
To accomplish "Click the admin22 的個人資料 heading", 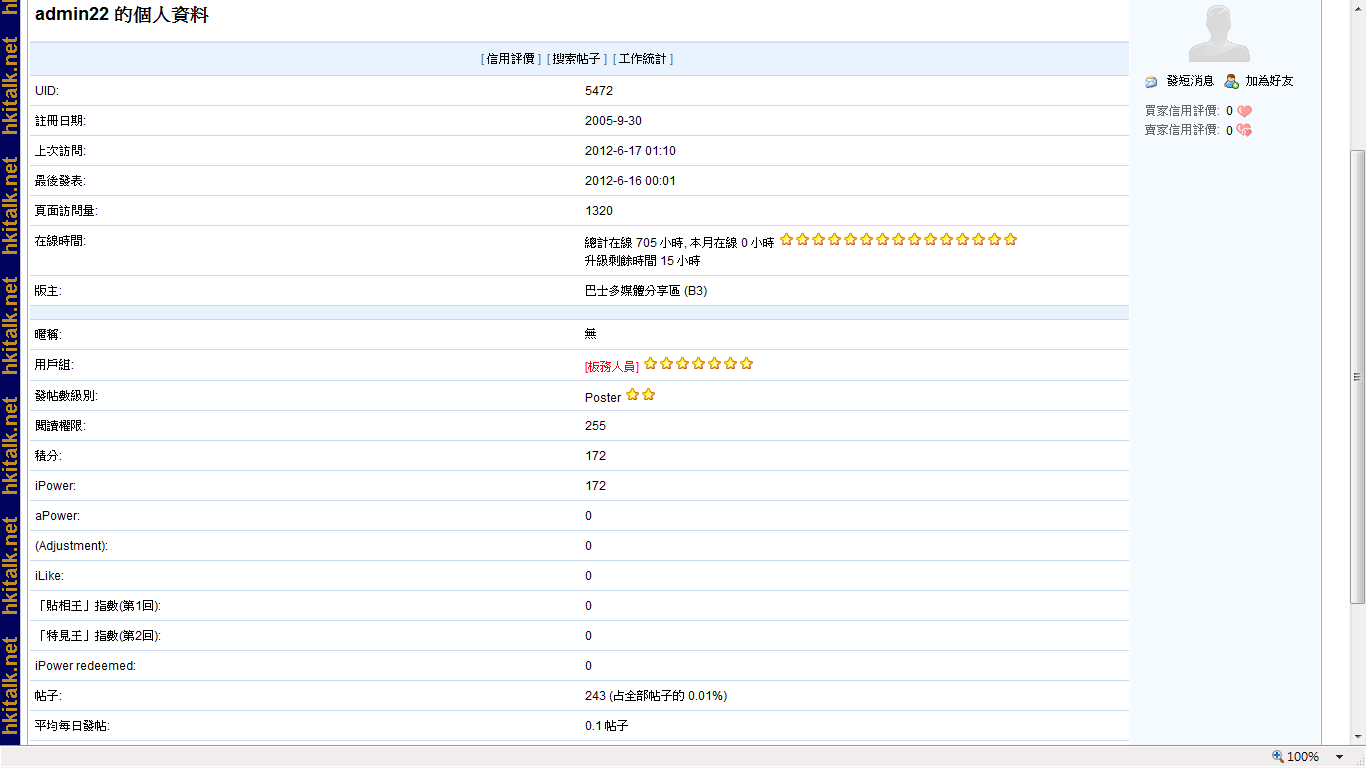I will 121,15.
